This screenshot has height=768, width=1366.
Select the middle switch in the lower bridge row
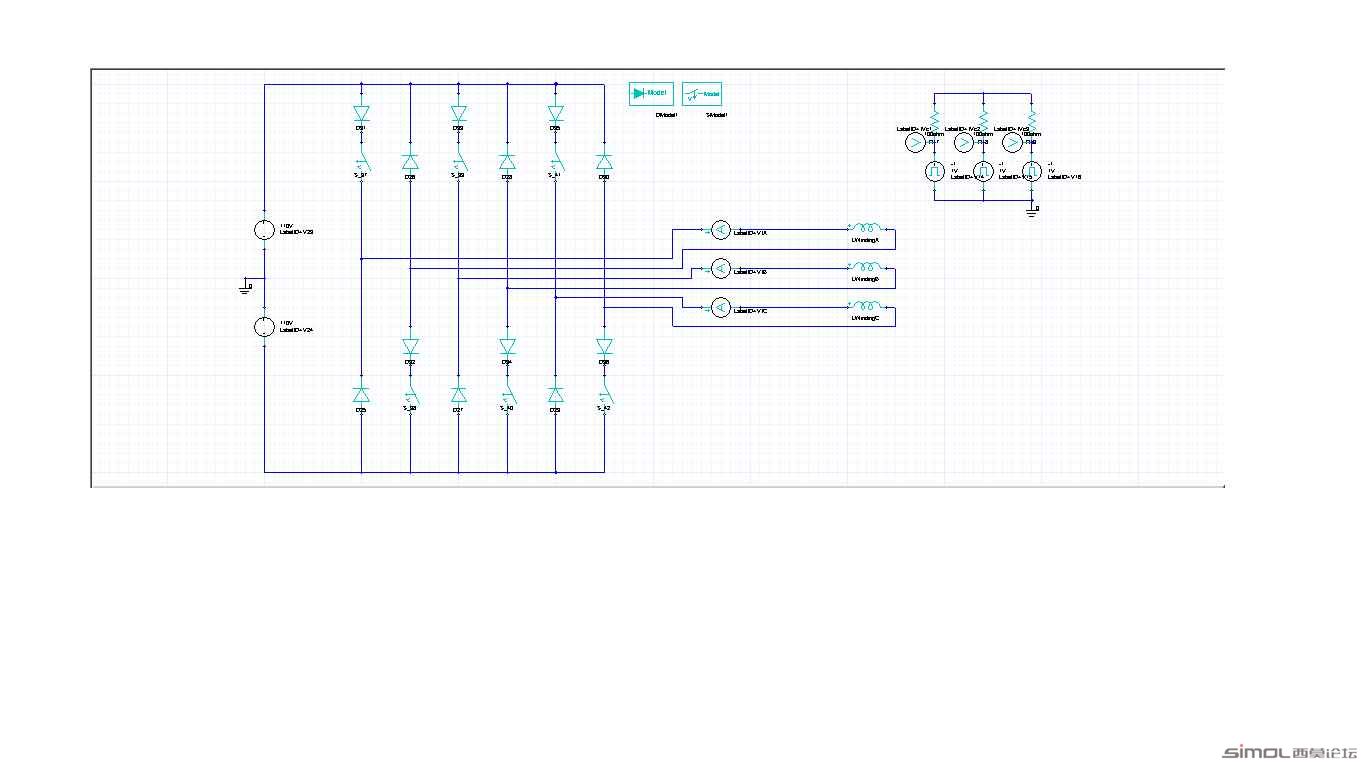point(507,397)
